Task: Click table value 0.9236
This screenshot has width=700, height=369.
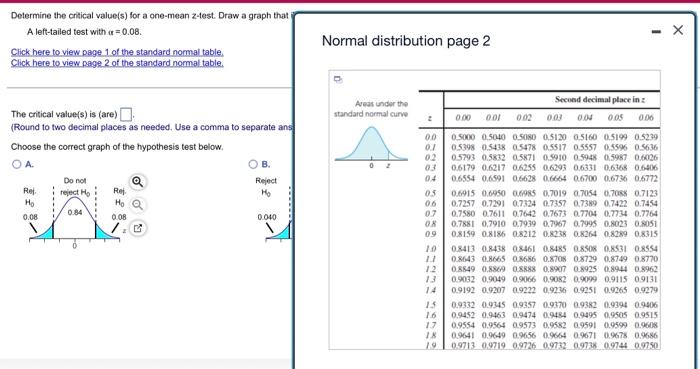Action: point(555,290)
